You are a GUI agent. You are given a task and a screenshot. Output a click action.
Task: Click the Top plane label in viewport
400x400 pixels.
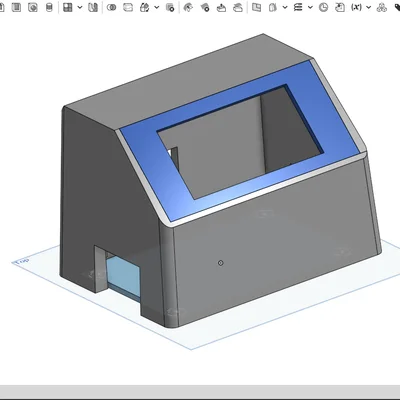23,261
